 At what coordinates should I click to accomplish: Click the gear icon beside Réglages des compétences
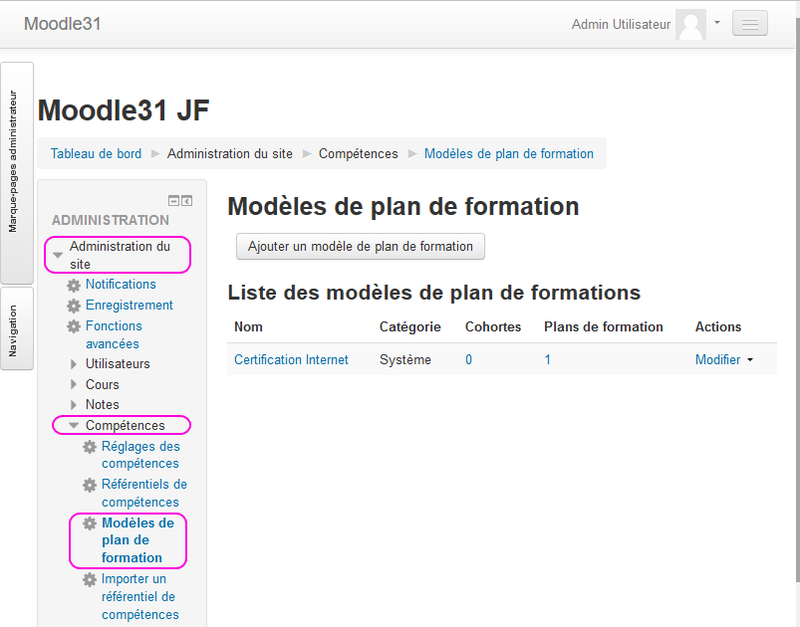click(89, 448)
